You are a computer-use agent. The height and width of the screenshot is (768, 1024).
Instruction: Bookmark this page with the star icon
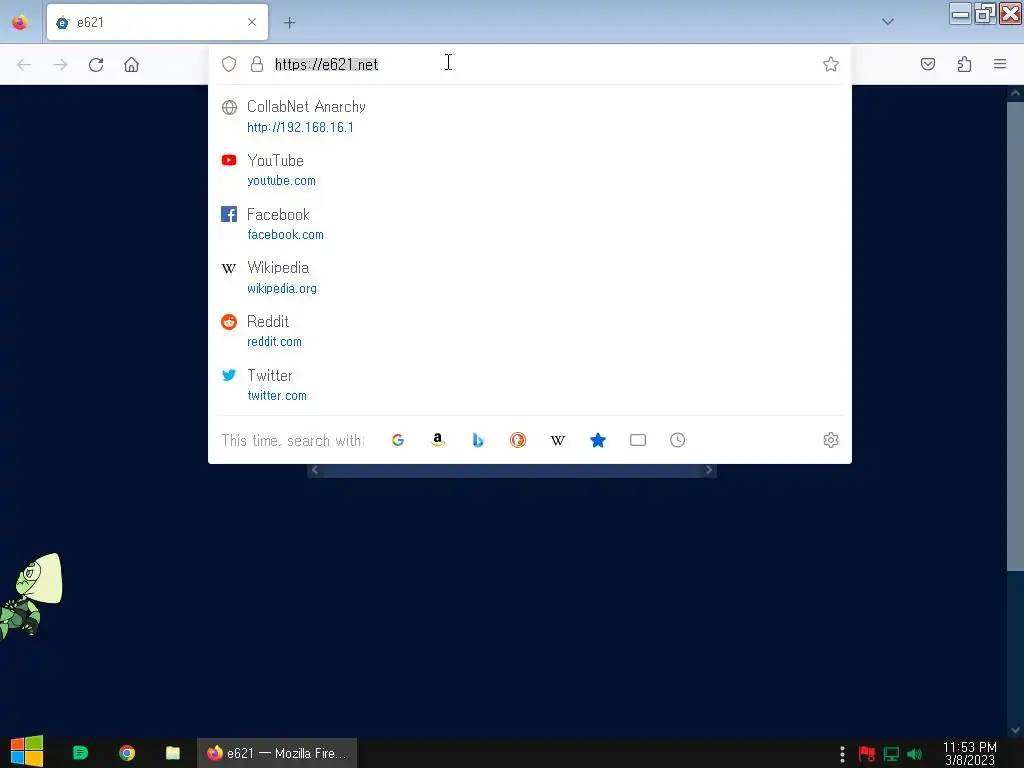point(830,64)
